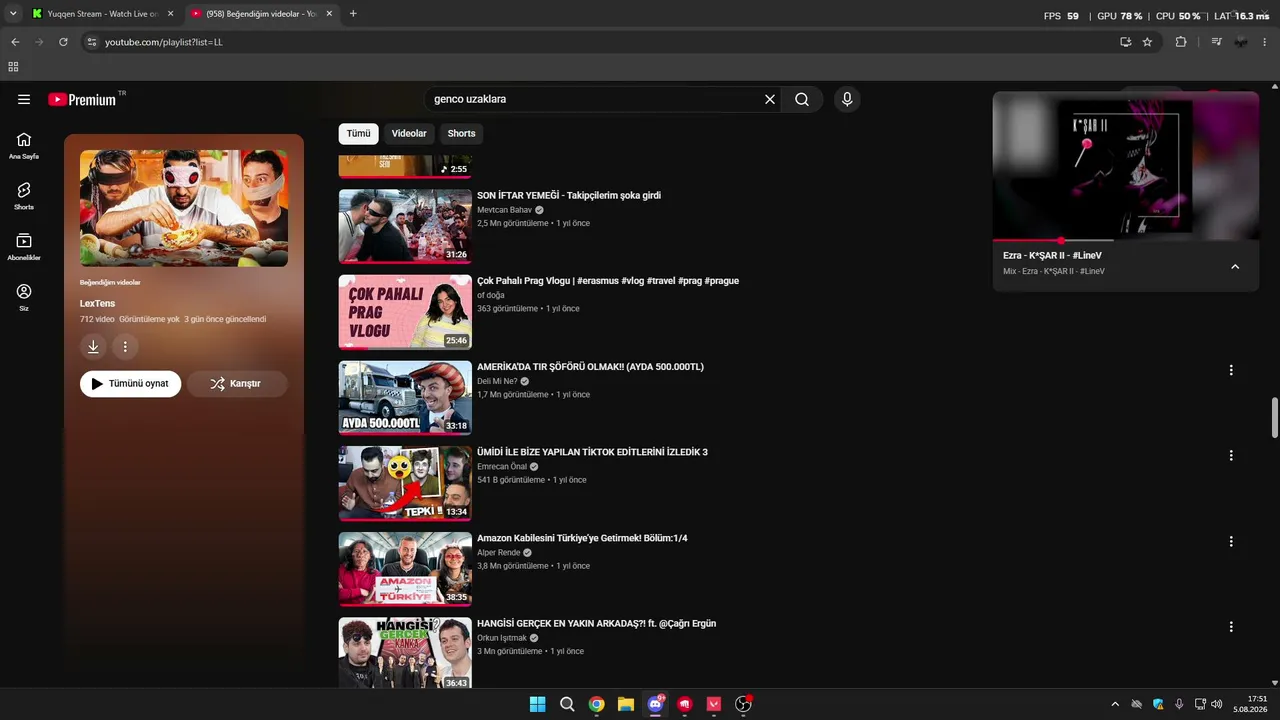Viewport: 1280px width, 720px height.
Task: Open options menu for TİKTOK EDİTLERİNİ video
Action: (x=1231, y=455)
